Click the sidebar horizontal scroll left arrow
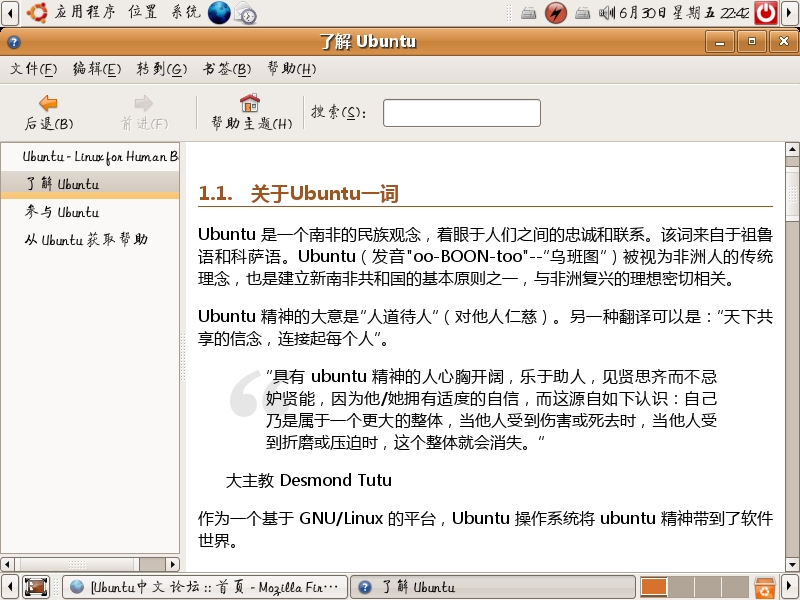Viewport: 800px width, 600px height. point(7,564)
